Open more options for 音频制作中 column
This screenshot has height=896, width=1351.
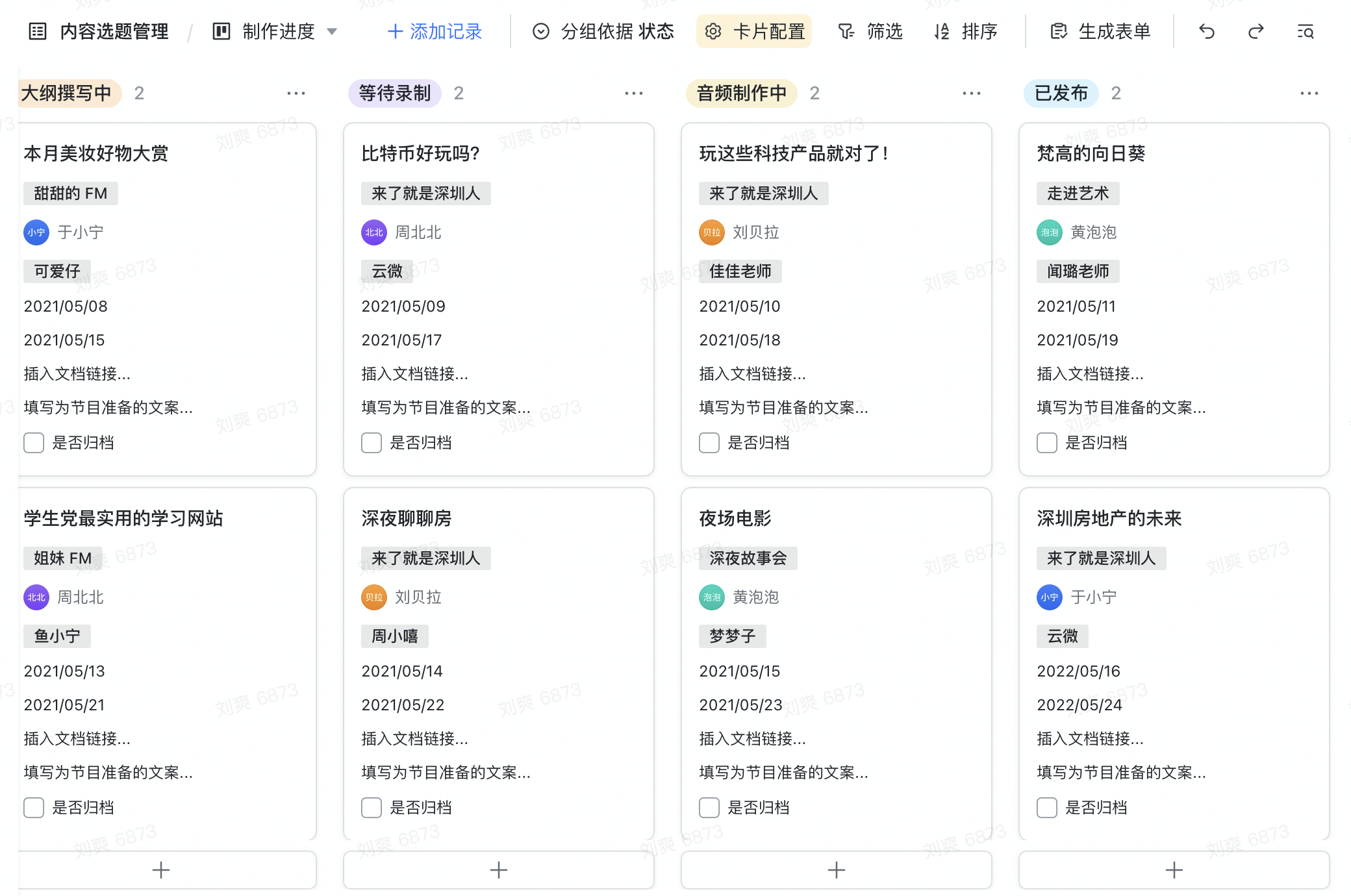click(971, 93)
